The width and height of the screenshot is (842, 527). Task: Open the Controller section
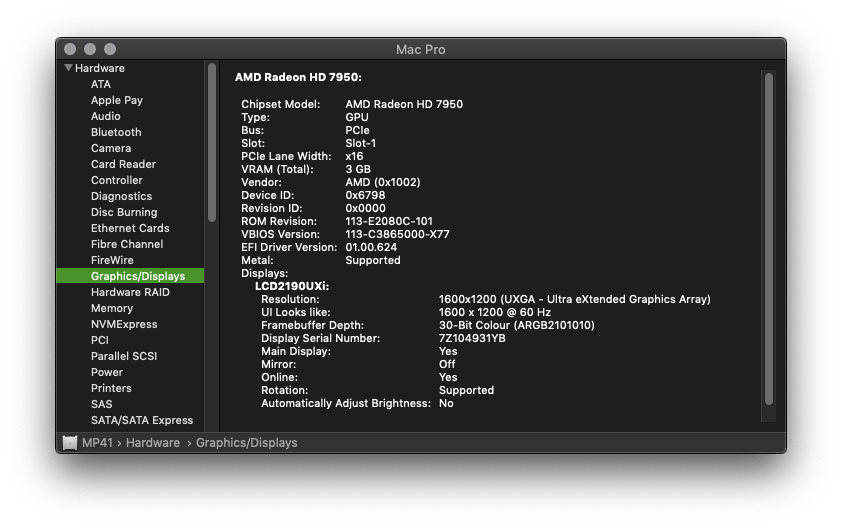click(117, 180)
